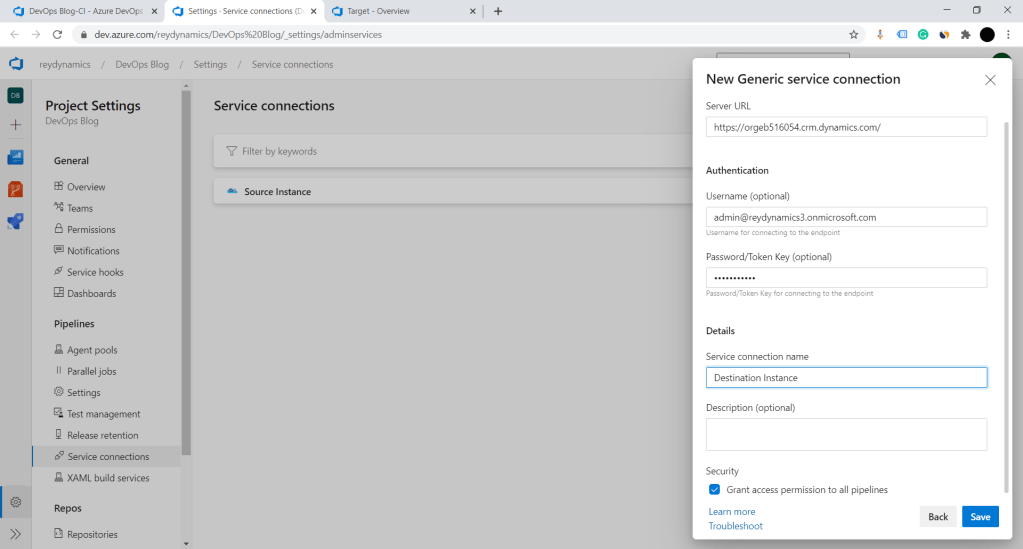
Task: Click the Back button
Action: coord(938,517)
